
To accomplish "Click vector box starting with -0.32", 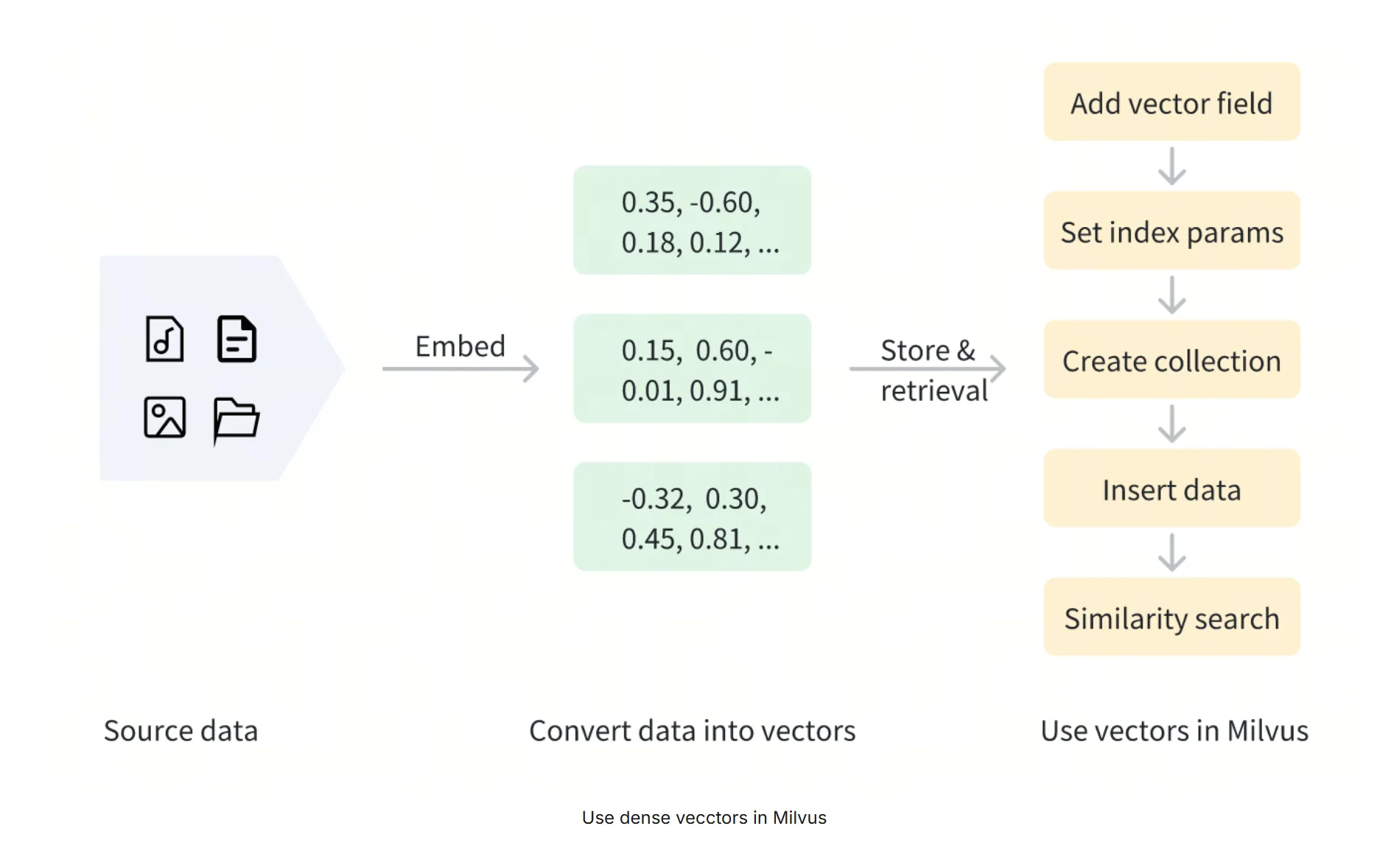I will point(693,517).
